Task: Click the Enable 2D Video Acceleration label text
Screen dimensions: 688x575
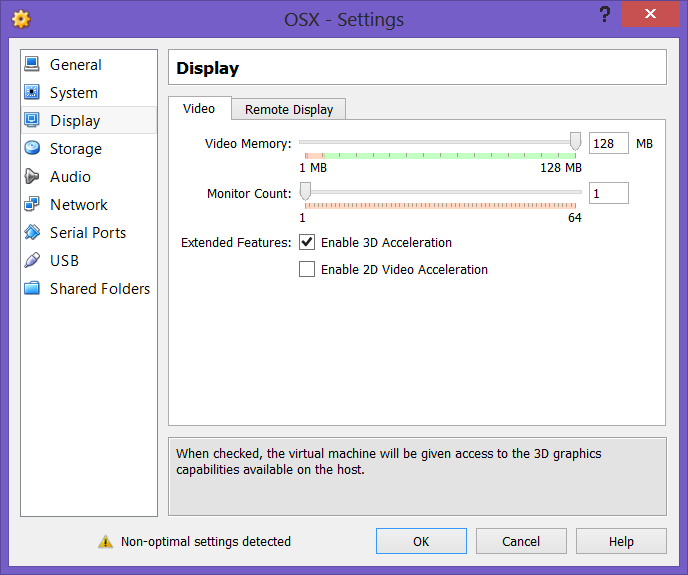Action: tap(404, 270)
